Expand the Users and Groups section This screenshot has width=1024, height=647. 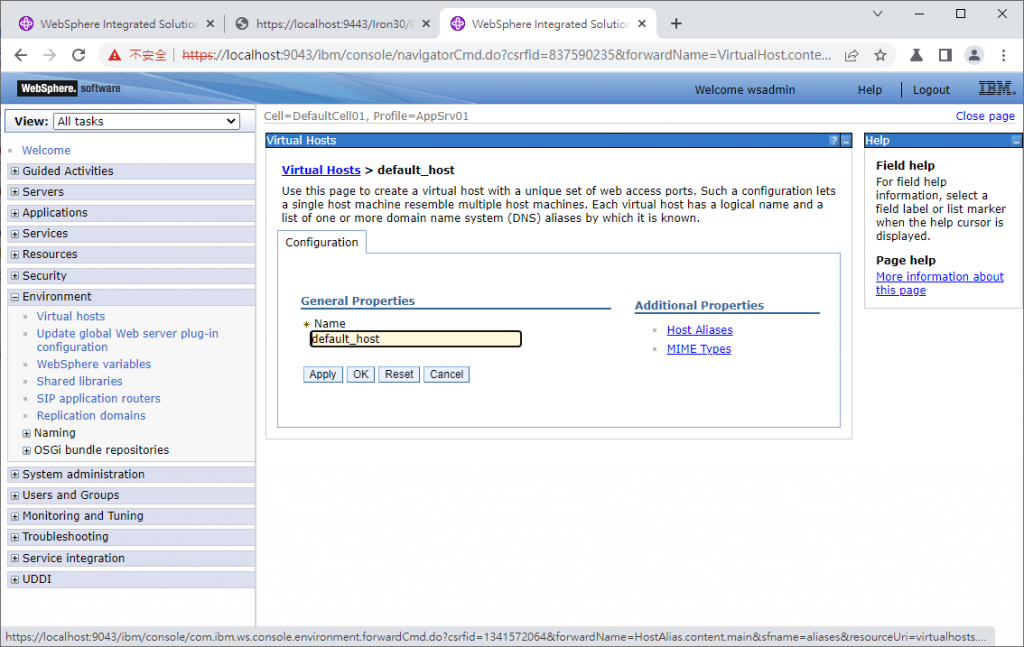coord(15,496)
